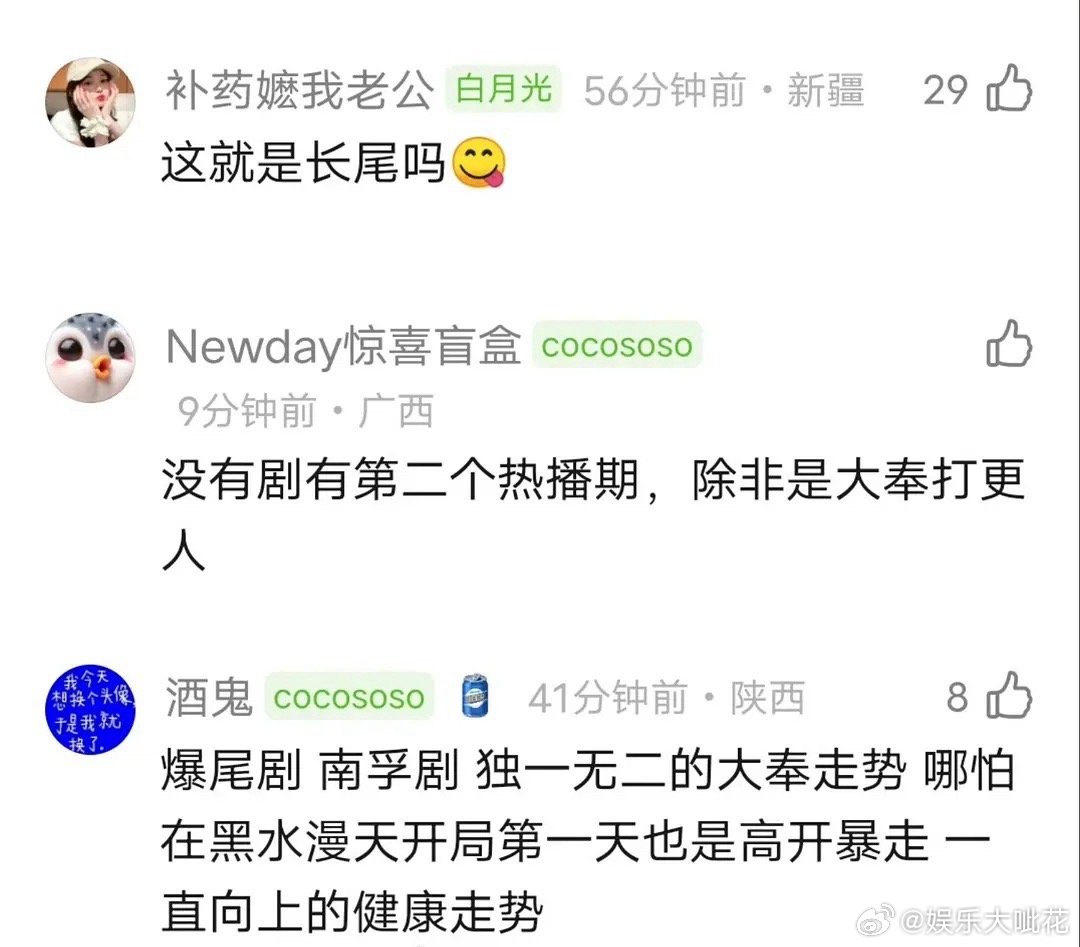The image size is (1080, 947).
Task: Open the beer can badge beside 酒鬼
Action: click(x=475, y=696)
